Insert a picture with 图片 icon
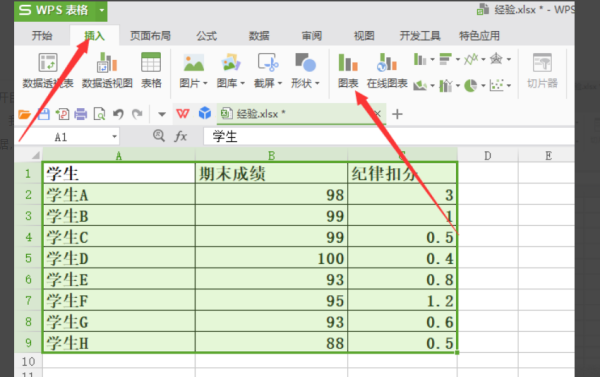This screenshot has height=377, width=600. pos(193,63)
